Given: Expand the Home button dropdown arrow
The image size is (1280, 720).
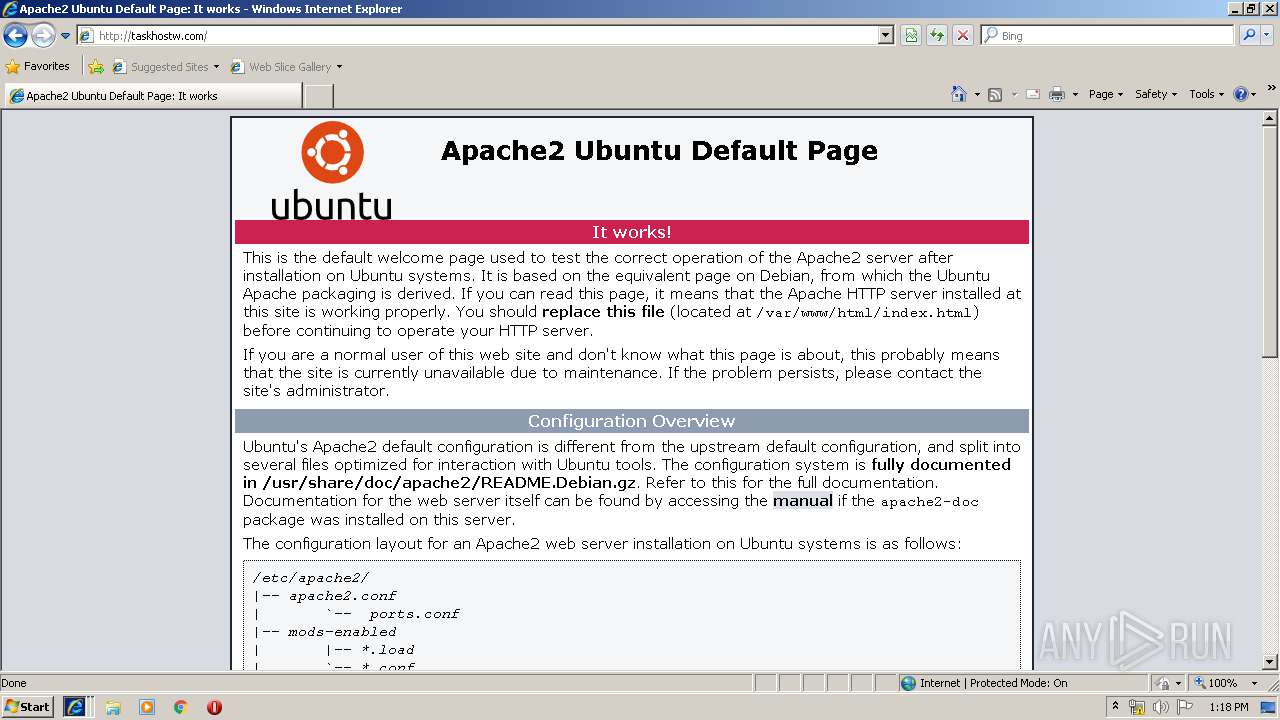Looking at the screenshot, I should 977,94.
